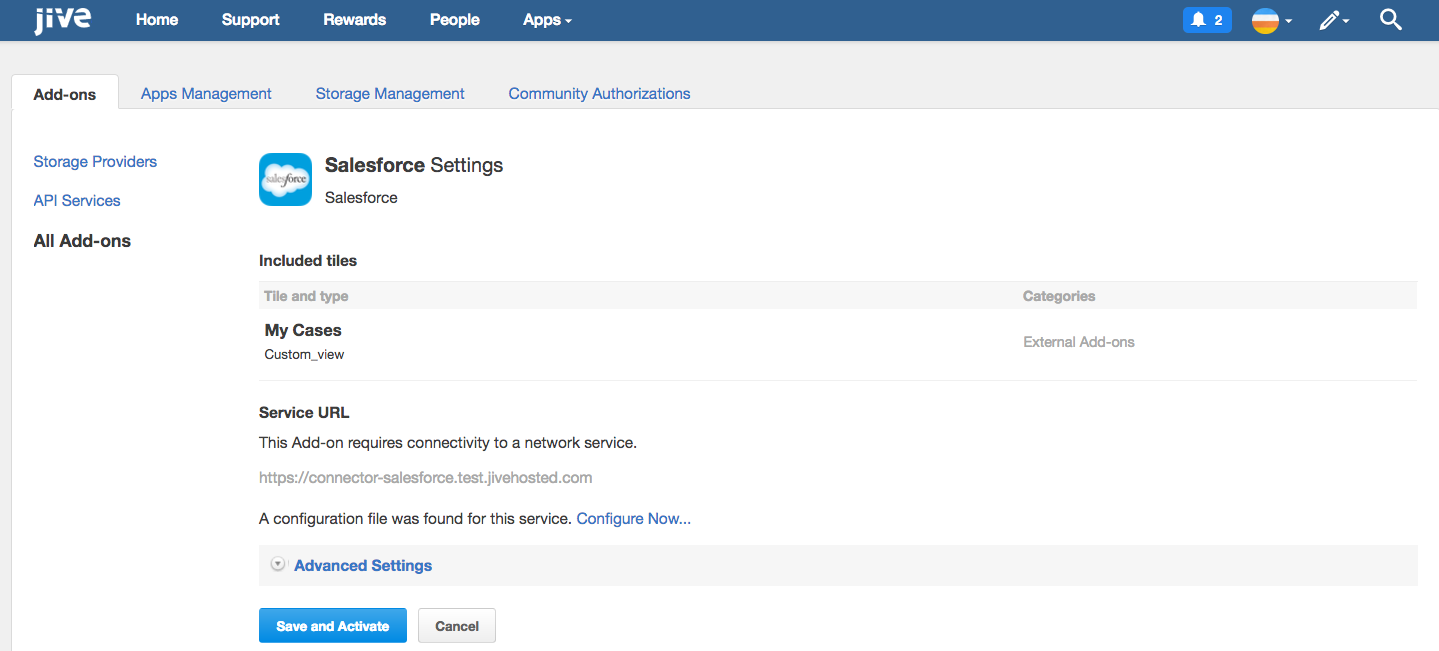This screenshot has width=1439, height=651.
Task: Open the notifications bell with 2 alerts
Action: point(1207,20)
